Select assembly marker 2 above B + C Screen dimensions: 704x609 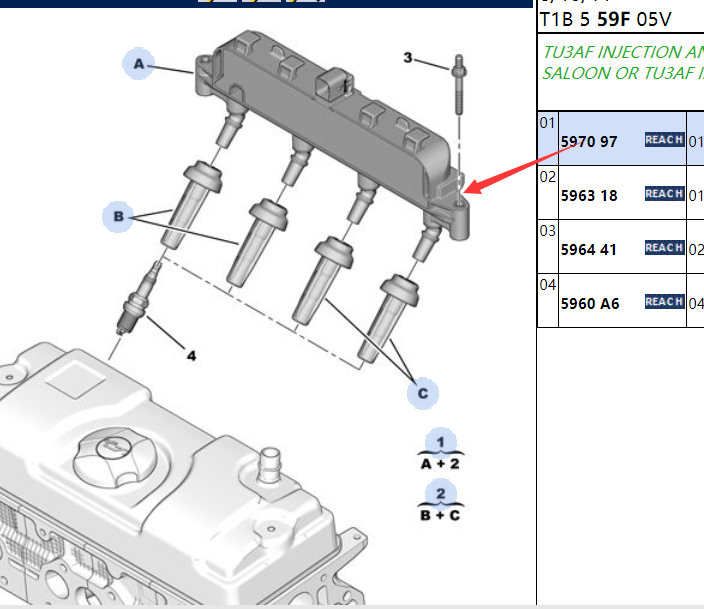coord(440,494)
